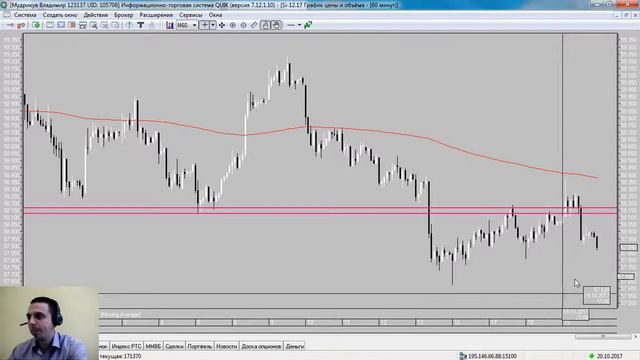Click the first table window toolbar icon
Screen dimensions: 640x360
(x=50, y=25)
